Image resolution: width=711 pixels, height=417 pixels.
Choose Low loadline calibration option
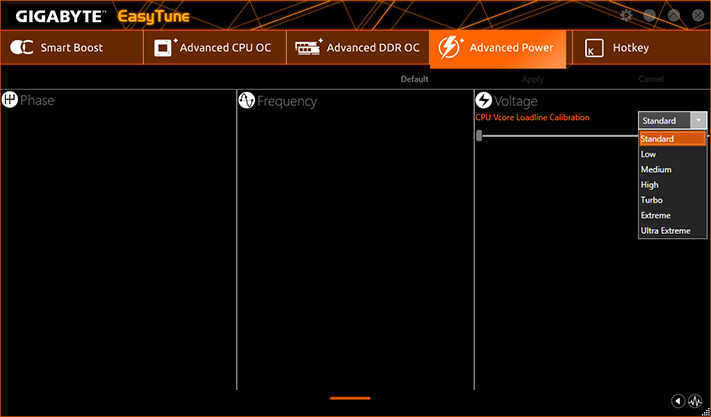(x=672, y=154)
